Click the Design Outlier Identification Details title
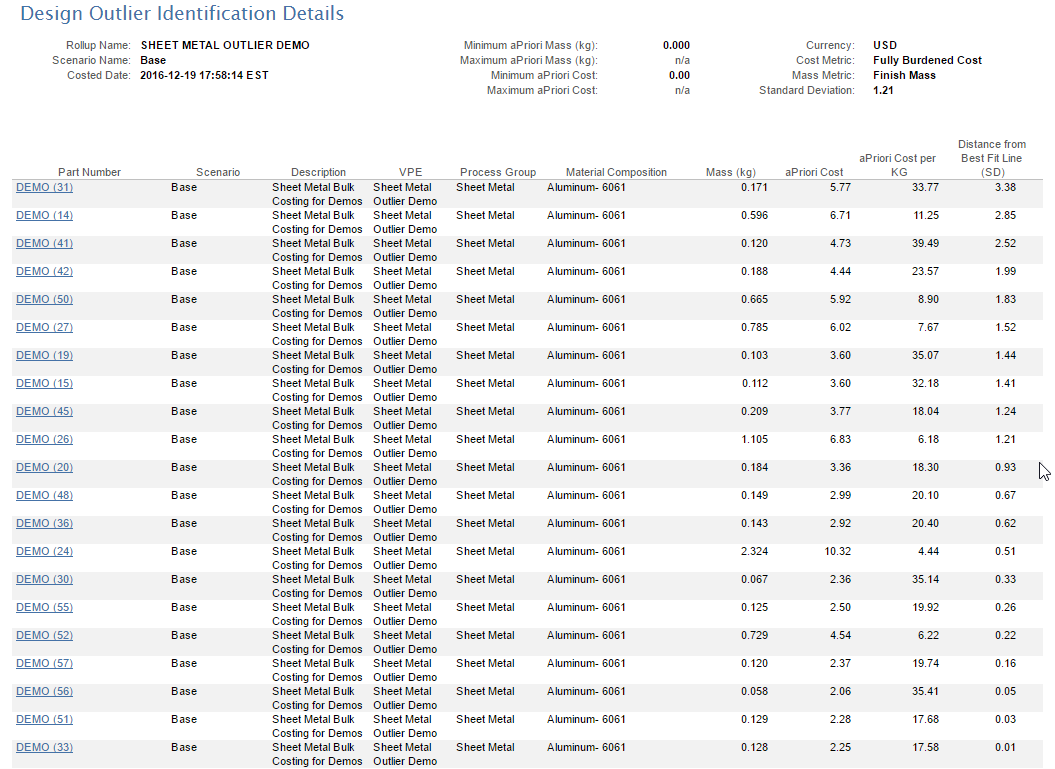Image resolution: width=1055 pixels, height=769 pixels. pos(182,13)
